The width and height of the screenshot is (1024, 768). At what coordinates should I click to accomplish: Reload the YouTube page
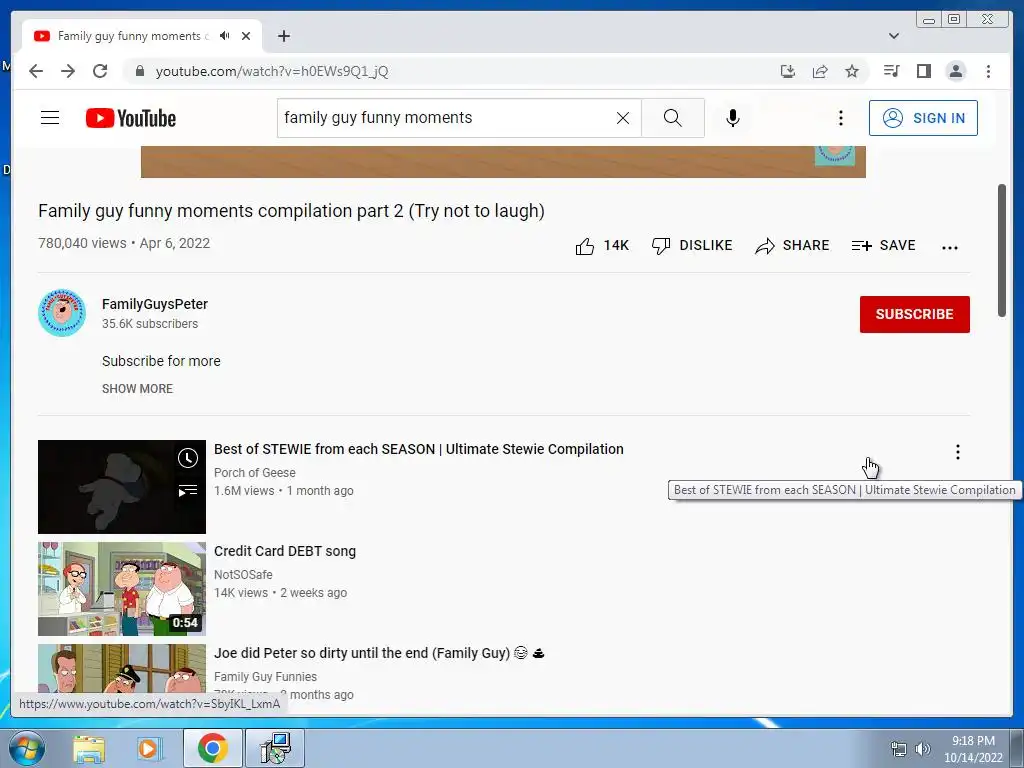pos(100,71)
